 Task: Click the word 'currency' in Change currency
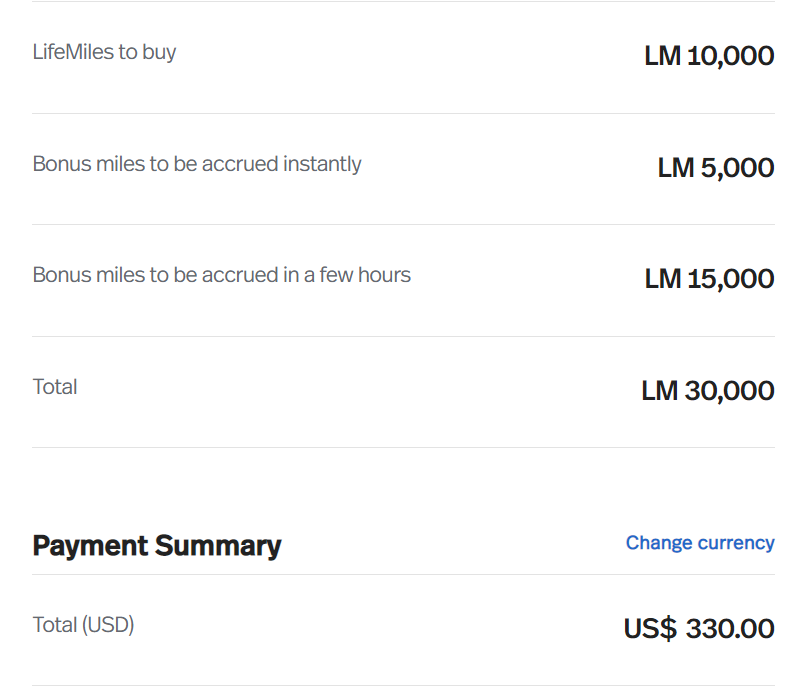coord(736,543)
